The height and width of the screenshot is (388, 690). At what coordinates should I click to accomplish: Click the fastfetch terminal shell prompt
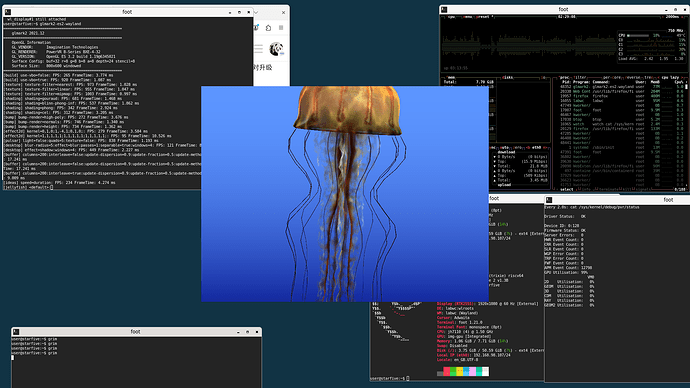point(390,378)
